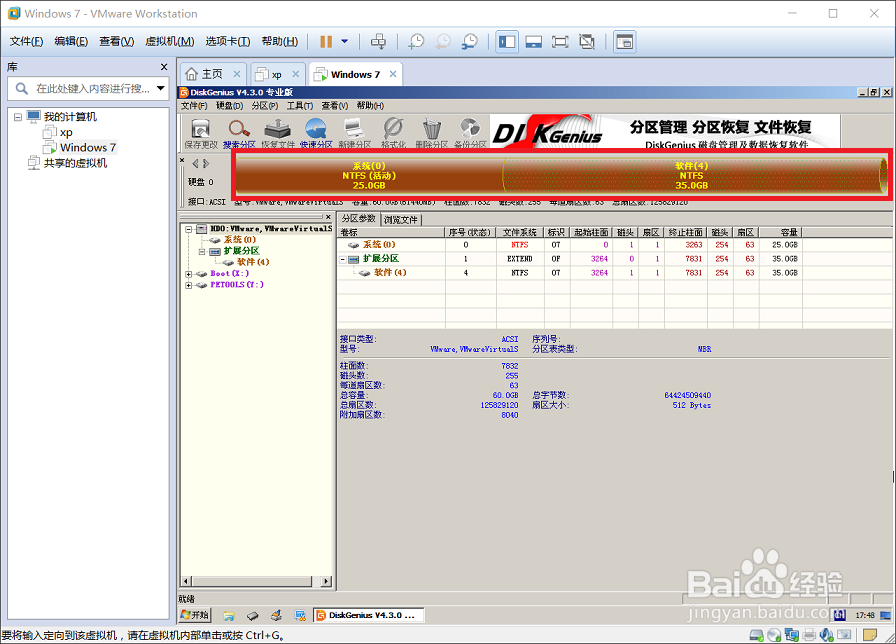Click the previous disk arrow beside 硬盘 0
Screen dimensions: 896x644
click(x=195, y=164)
